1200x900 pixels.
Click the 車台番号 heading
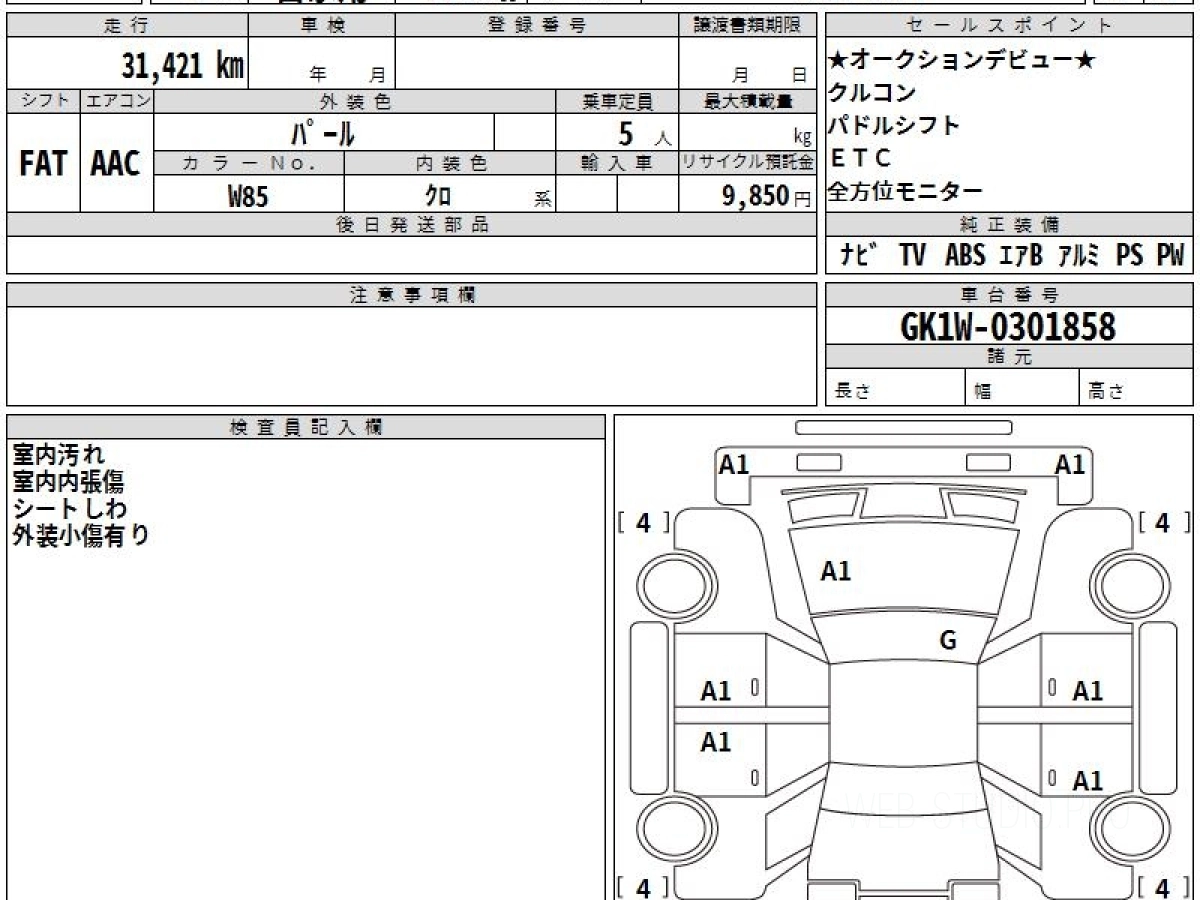(1009, 295)
